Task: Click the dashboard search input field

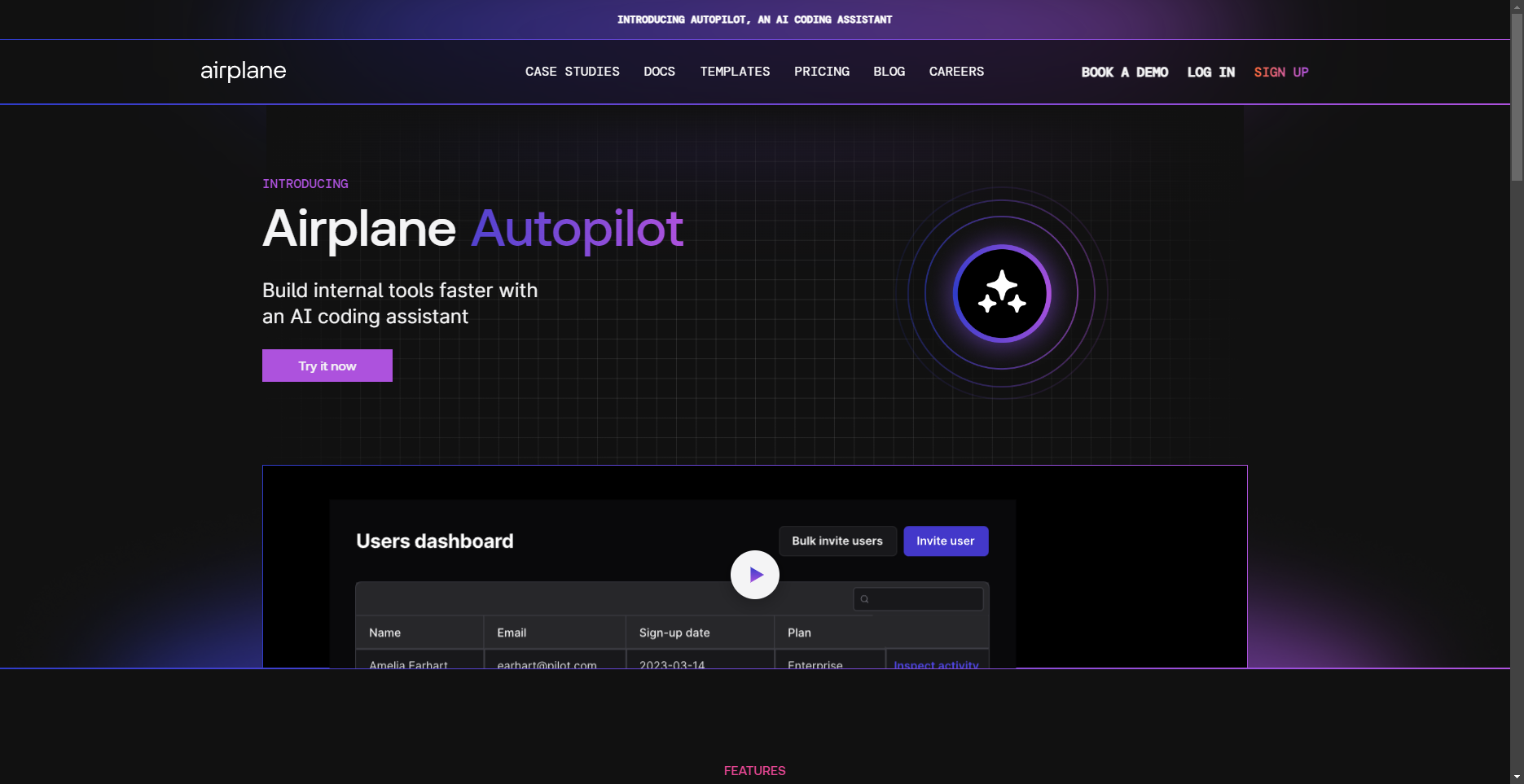Action: [918, 599]
